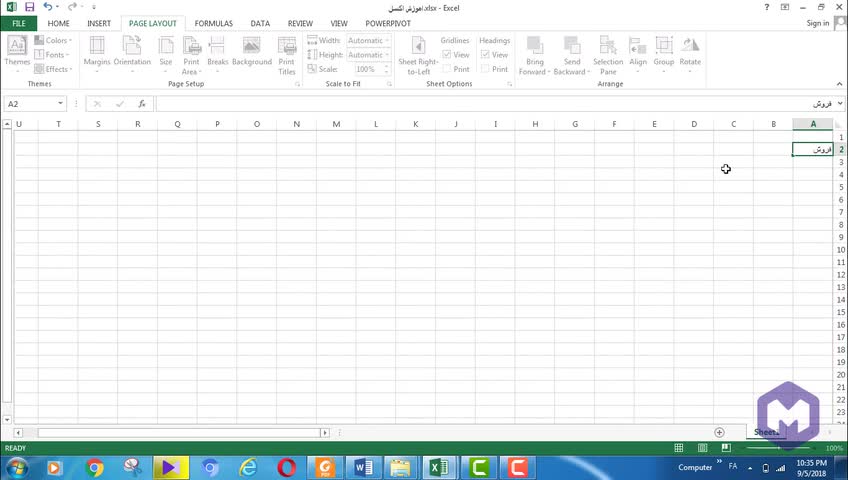The image size is (848, 480).
Task: Open Excel Help
Action: [766, 7]
